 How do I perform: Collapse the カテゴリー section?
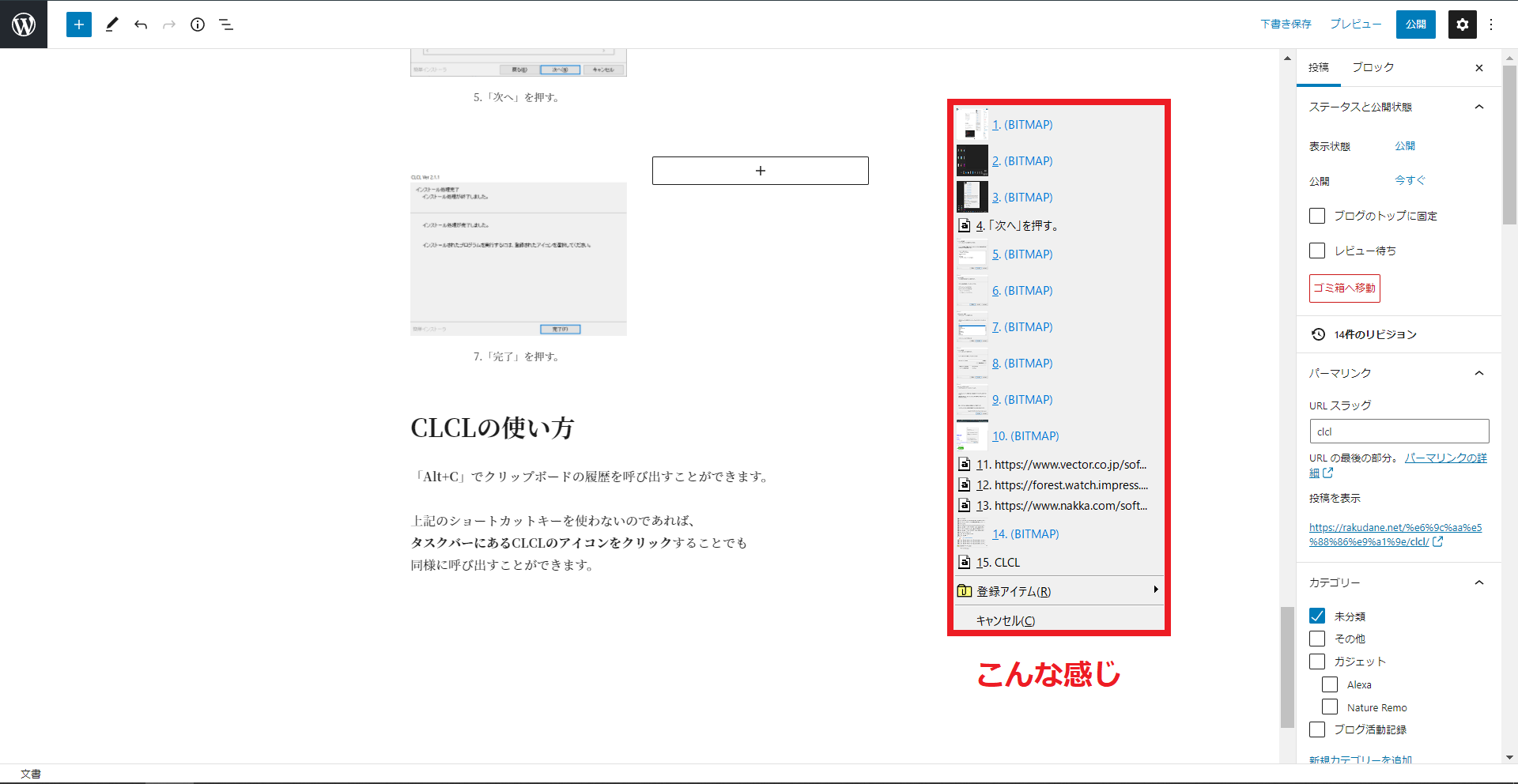[1399, 582]
